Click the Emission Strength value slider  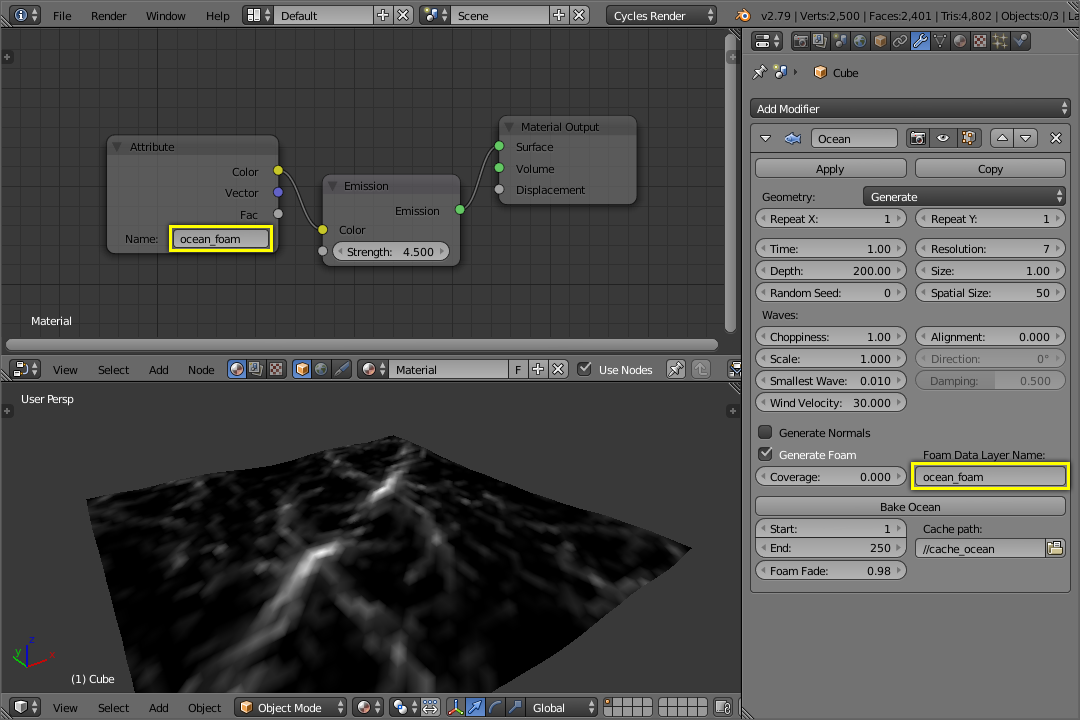(x=390, y=252)
